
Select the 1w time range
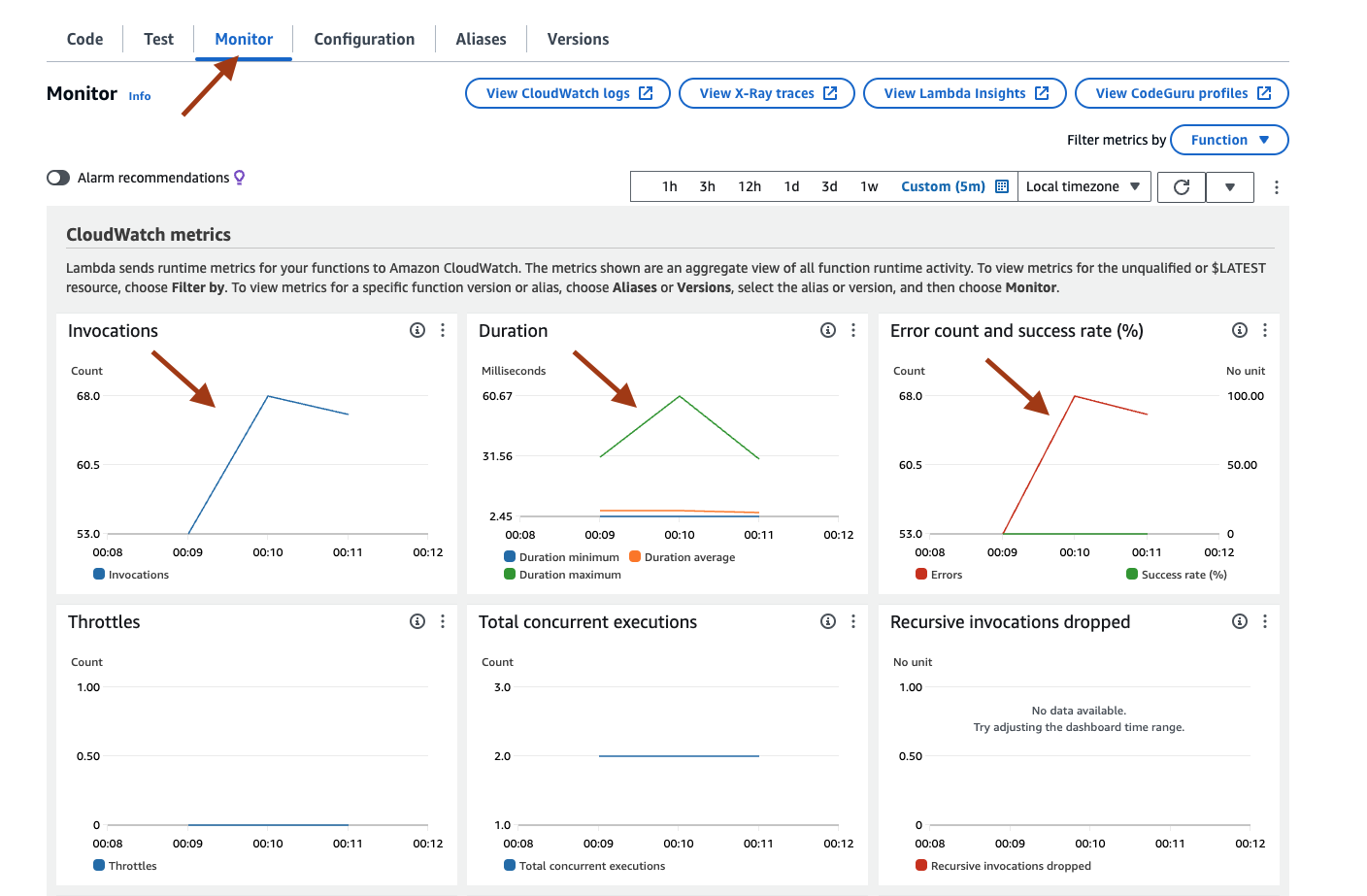pos(869,186)
